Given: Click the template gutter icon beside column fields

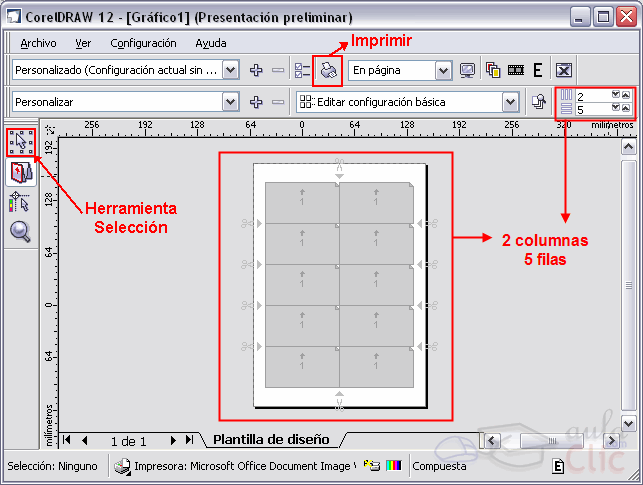Looking at the screenshot, I should point(539,102).
